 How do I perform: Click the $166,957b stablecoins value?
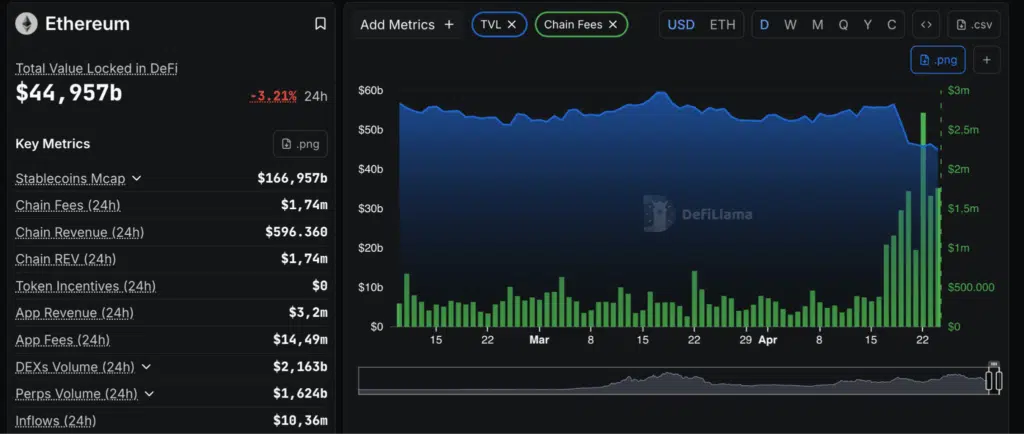tap(292, 178)
